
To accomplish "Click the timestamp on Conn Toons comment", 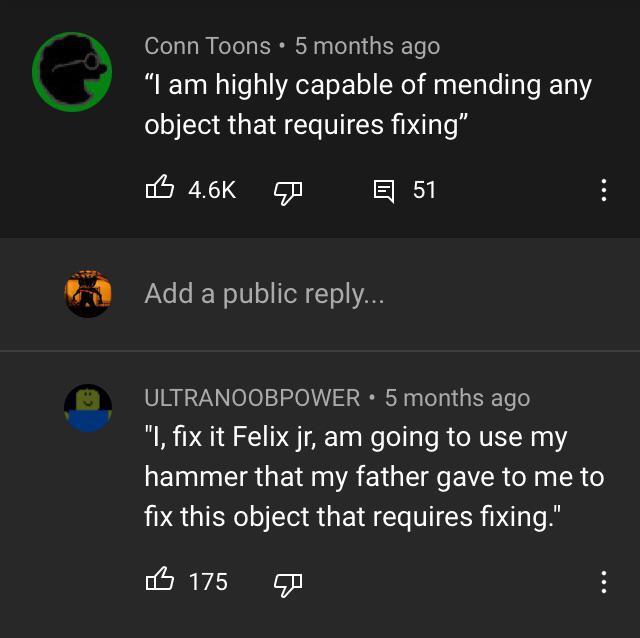I will coord(367,46).
